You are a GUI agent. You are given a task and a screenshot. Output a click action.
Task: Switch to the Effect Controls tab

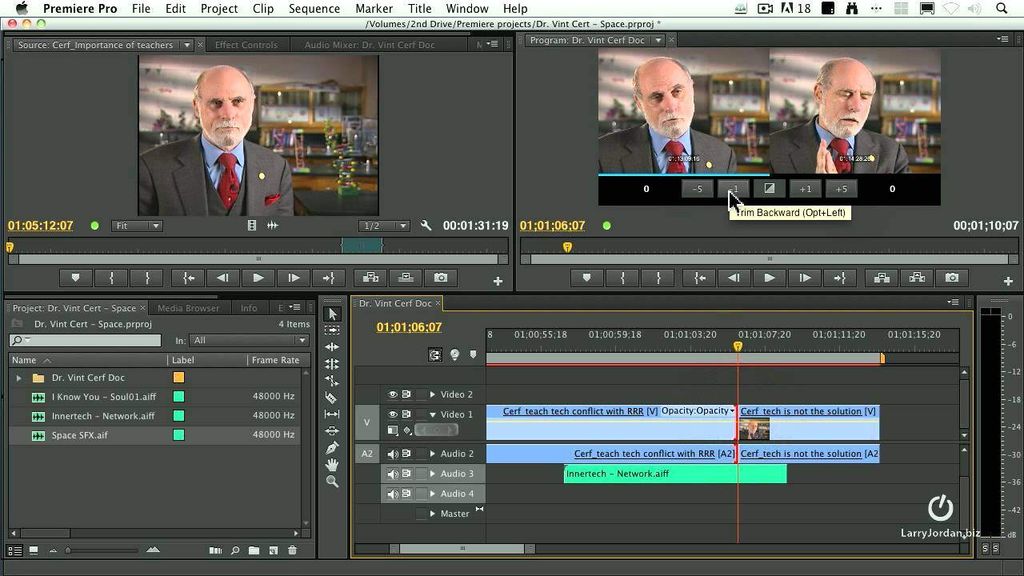pyautogui.click(x=246, y=43)
